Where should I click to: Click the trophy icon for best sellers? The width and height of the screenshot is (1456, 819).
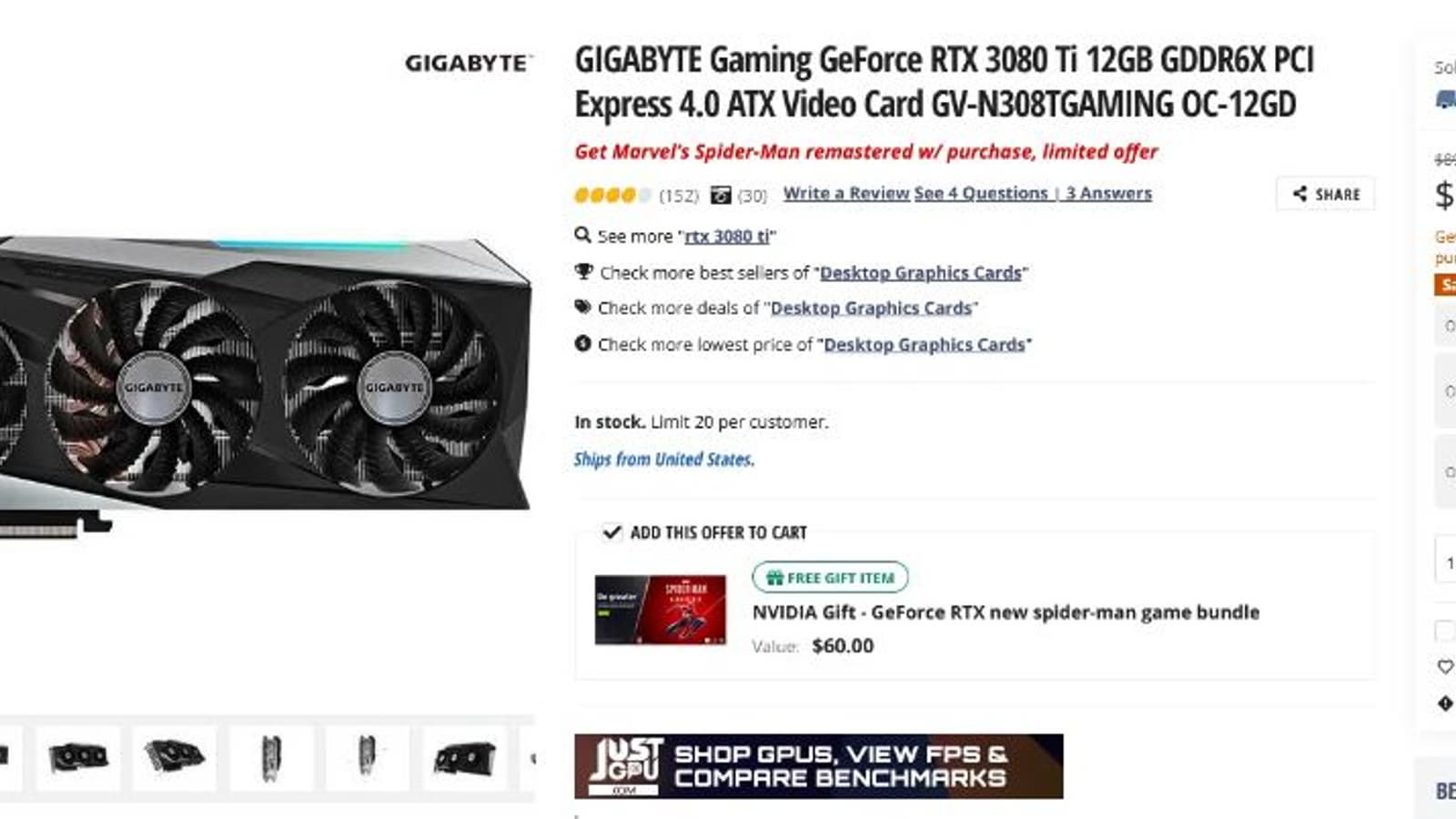click(x=583, y=271)
